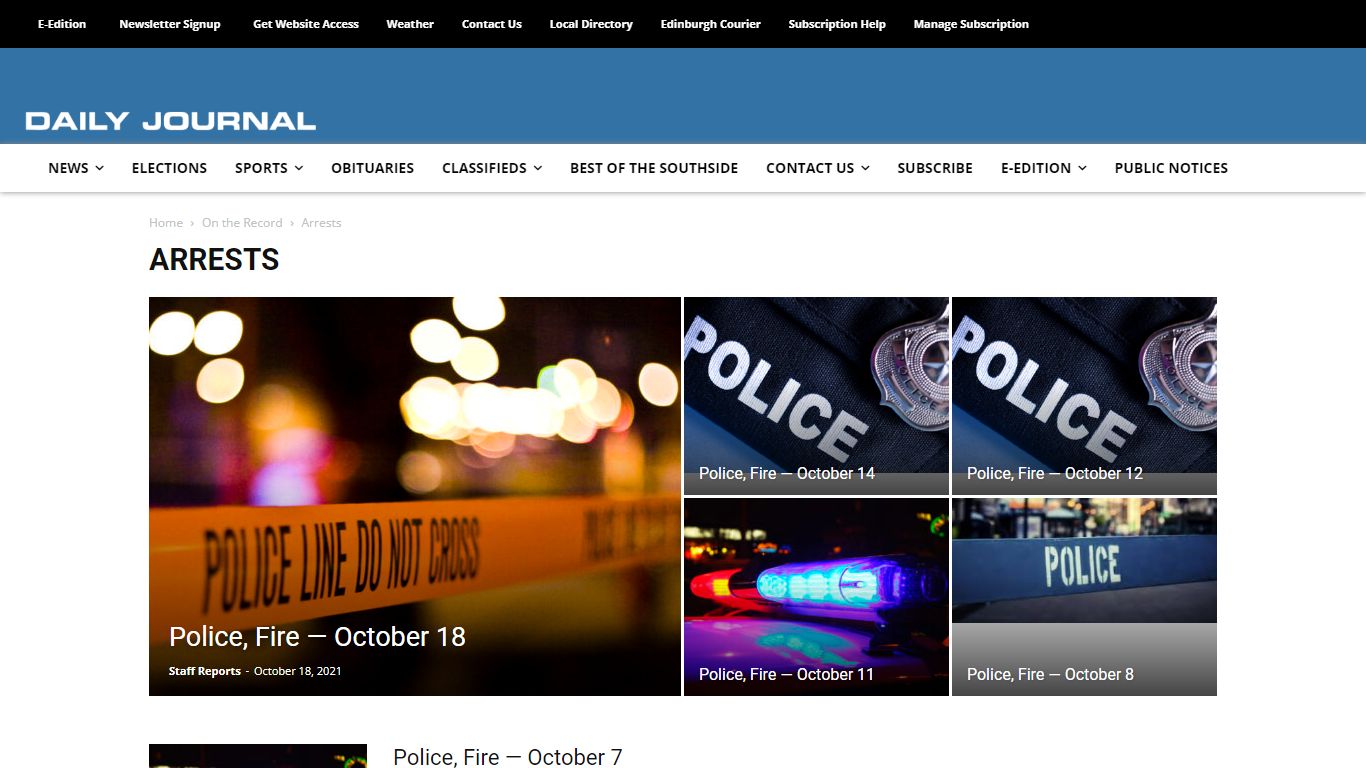The height and width of the screenshot is (768, 1366).
Task: Click the October 18, 2021 date
Action: tap(298, 671)
